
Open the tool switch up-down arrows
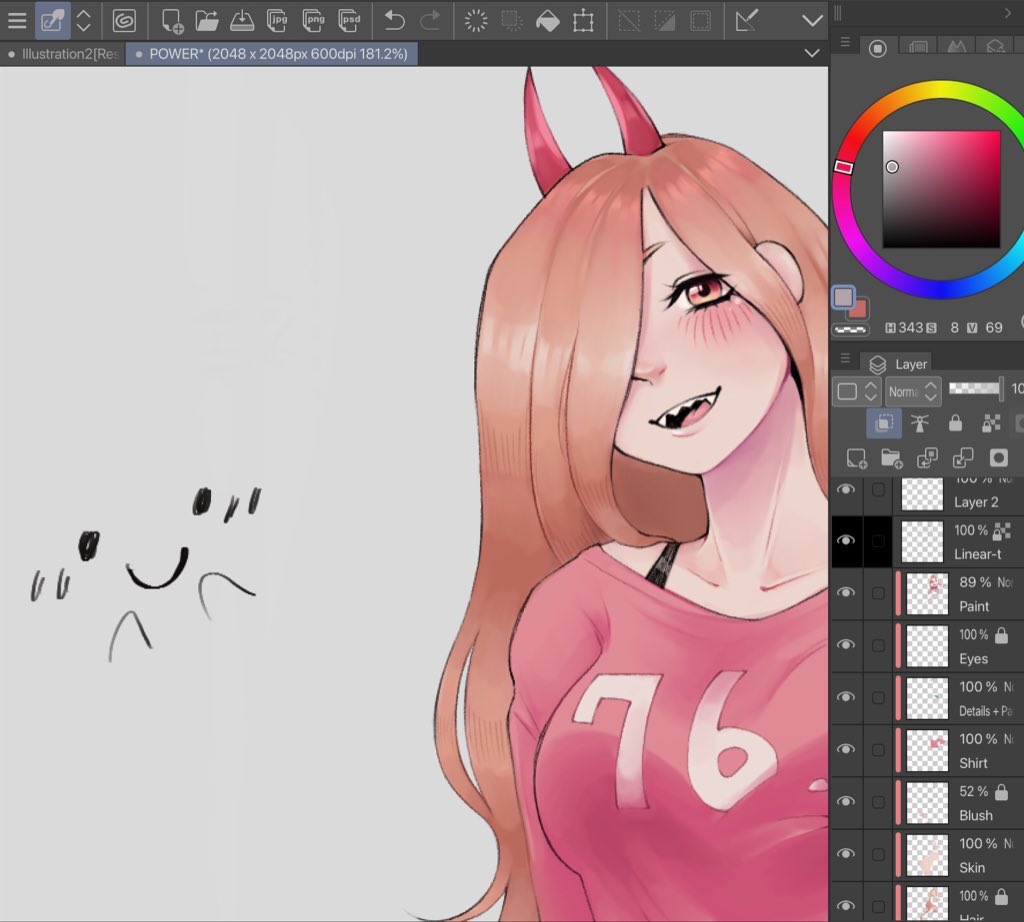[84, 21]
